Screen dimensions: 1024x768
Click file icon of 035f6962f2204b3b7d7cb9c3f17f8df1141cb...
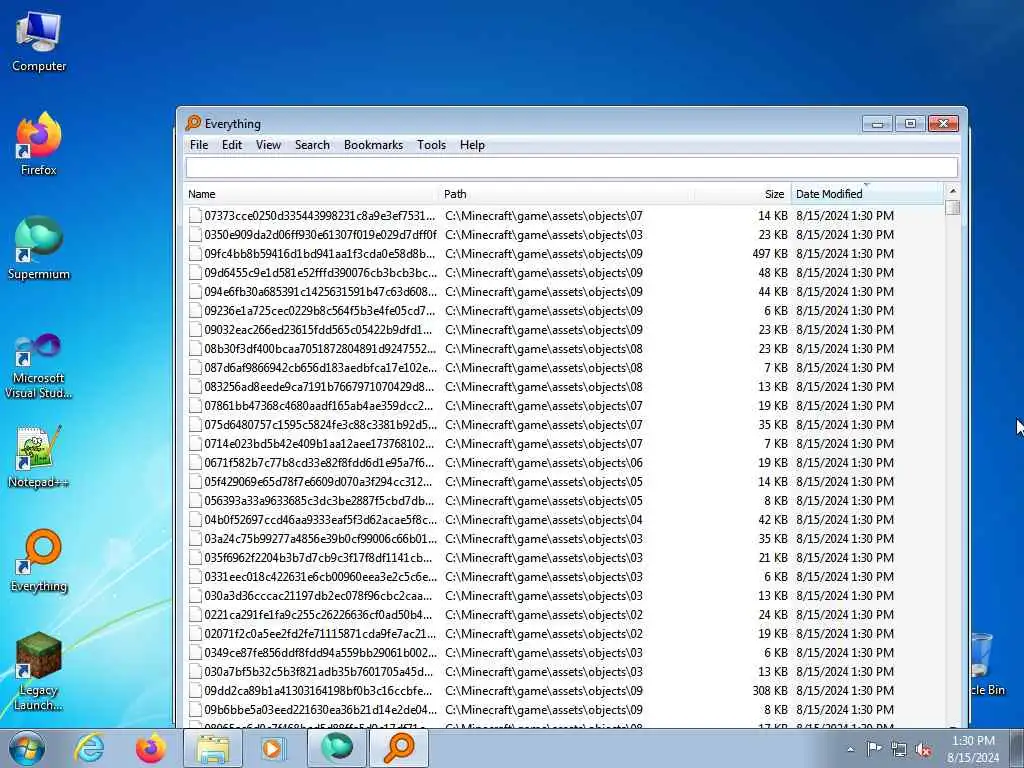[195, 557]
